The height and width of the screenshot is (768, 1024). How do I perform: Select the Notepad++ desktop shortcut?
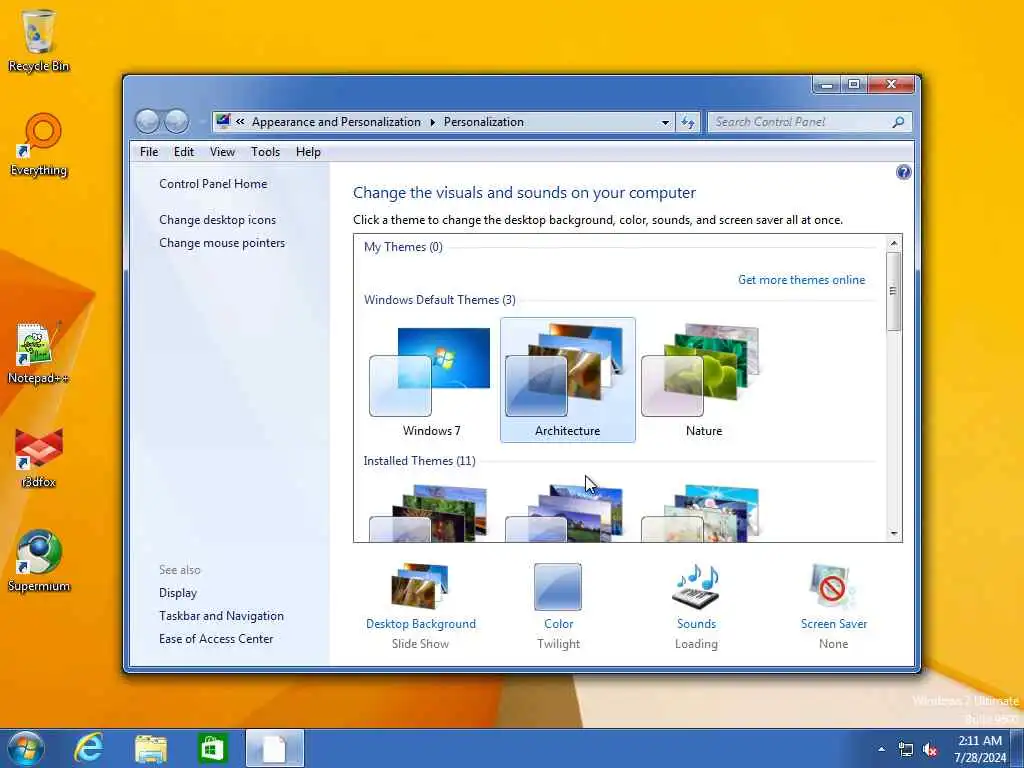click(x=39, y=353)
